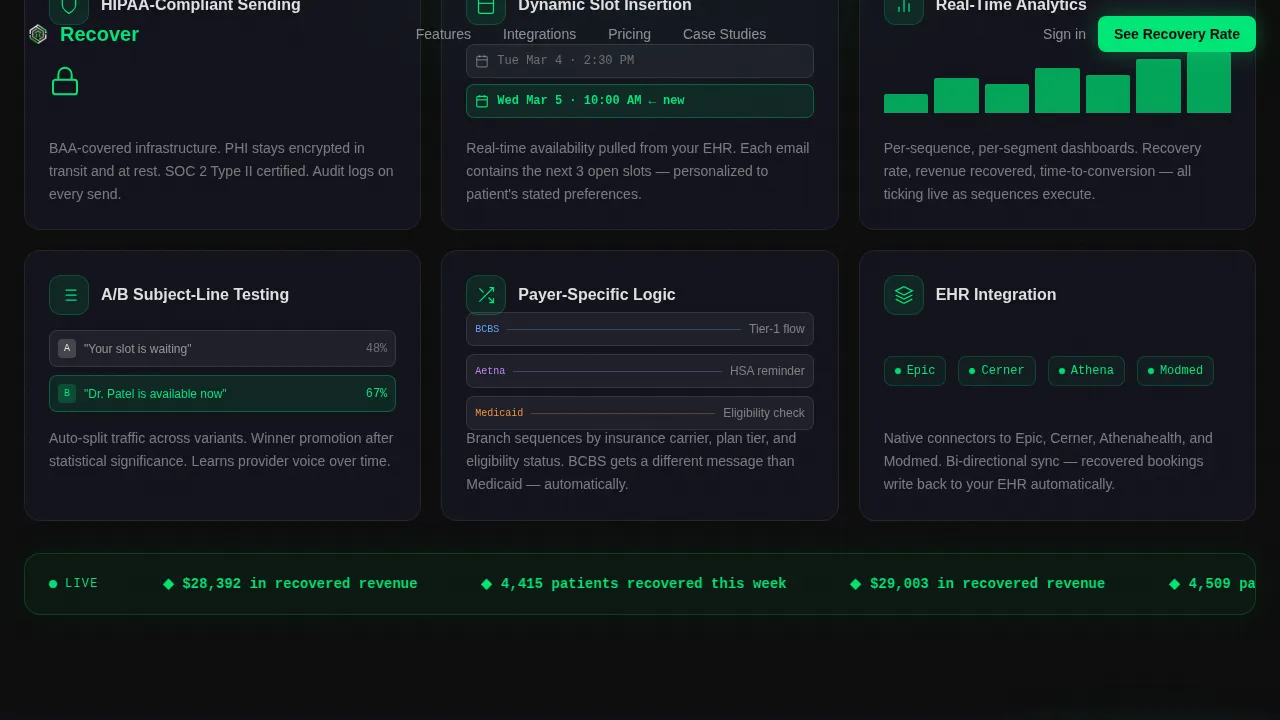Click the Wed Mar 5 · 10:00 AM new slot
Screen dimensions: 1280x720
(639, 101)
